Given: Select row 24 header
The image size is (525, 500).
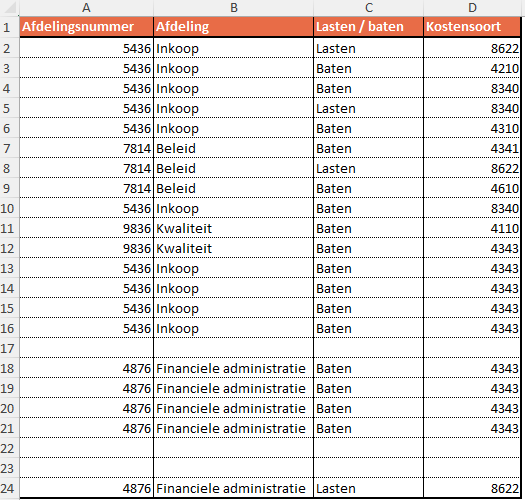Looking at the screenshot, I should [x=9, y=488].
